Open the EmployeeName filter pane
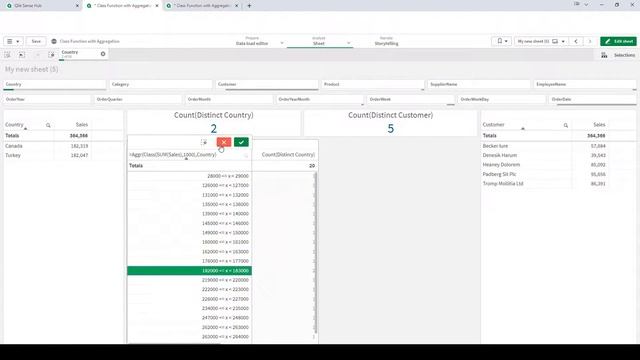Viewport: 640px width, 360px height. [x=585, y=84]
